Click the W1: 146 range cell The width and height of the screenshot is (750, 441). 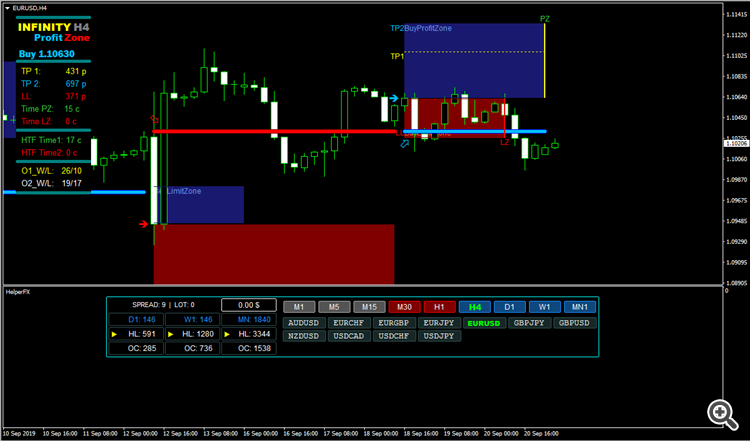click(193, 319)
